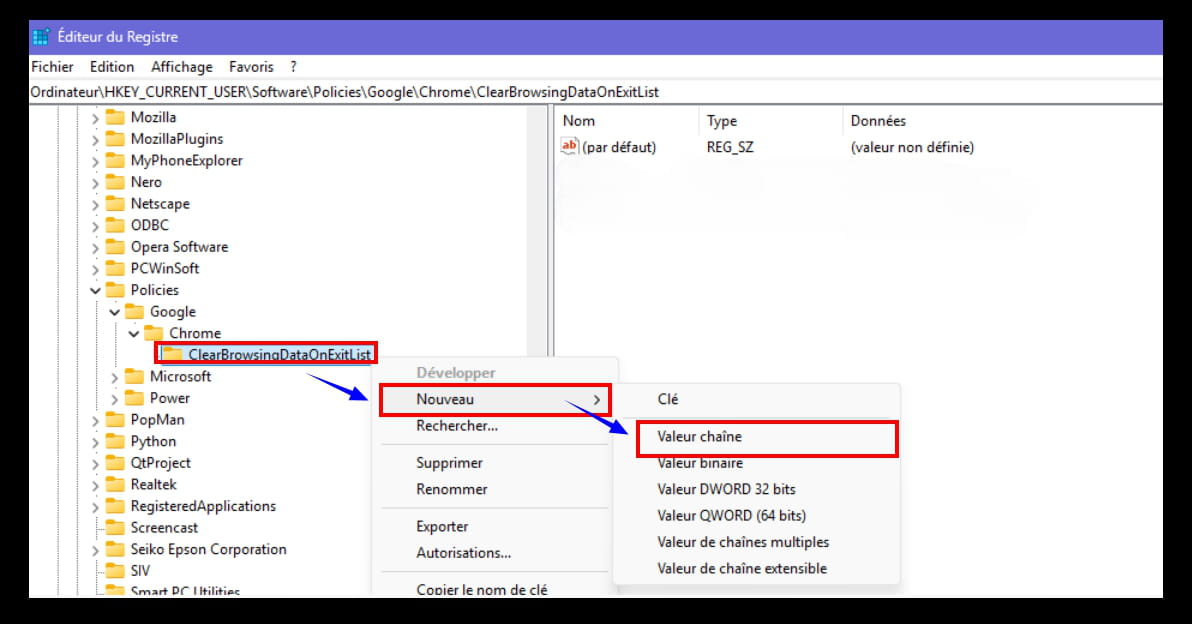Screen dimensions: 1192x624
Task: Click the ab string icon of (par défaut)
Action: (x=569, y=146)
